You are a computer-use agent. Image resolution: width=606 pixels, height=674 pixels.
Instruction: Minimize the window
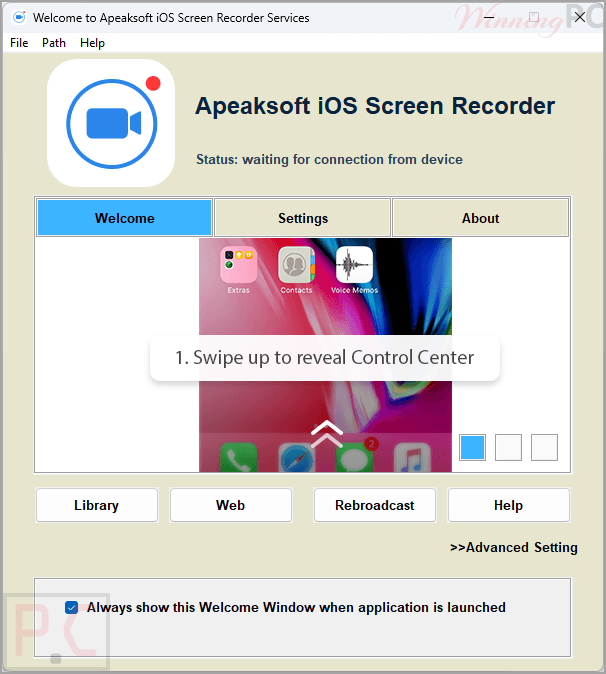[x=489, y=17]
